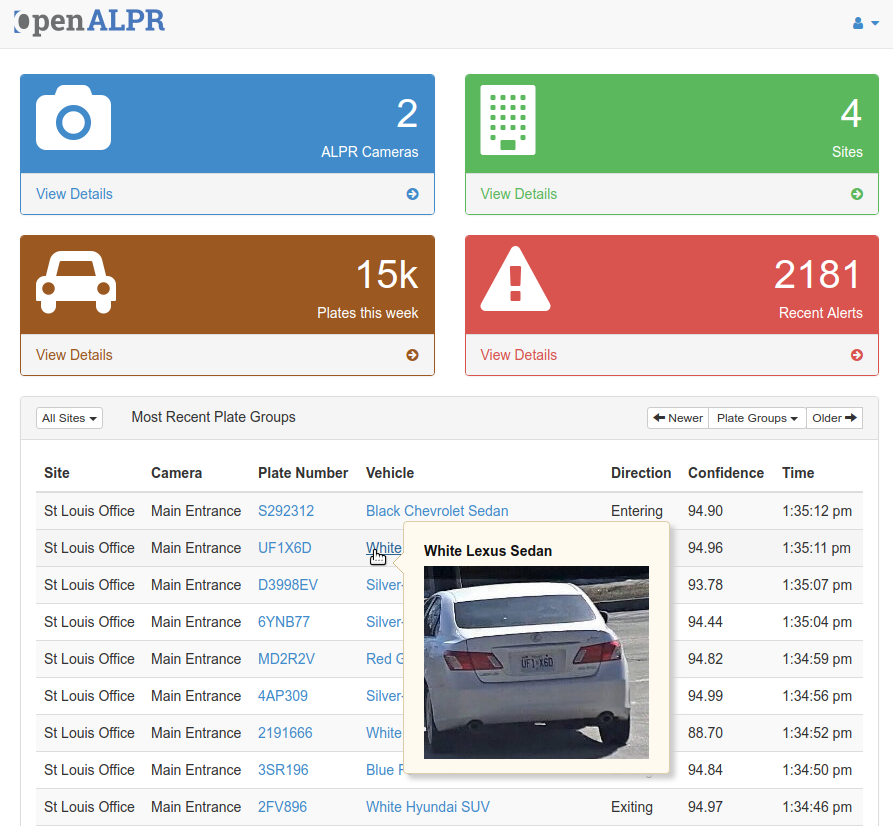Click plate number 2FV896 link
Image resolution: width=893 pixels, height=826 pixels.
pos(286,806)
